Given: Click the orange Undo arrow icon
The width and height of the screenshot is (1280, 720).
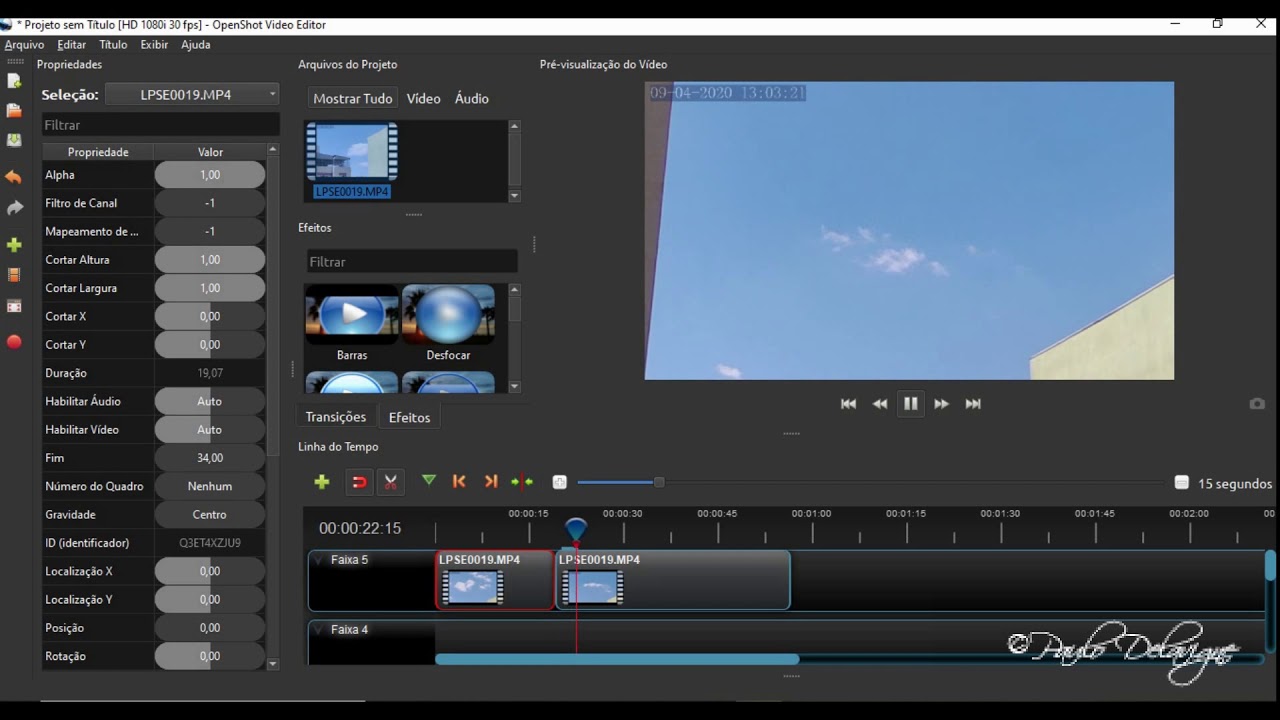Looking at the screenshot, I should 14,177.
